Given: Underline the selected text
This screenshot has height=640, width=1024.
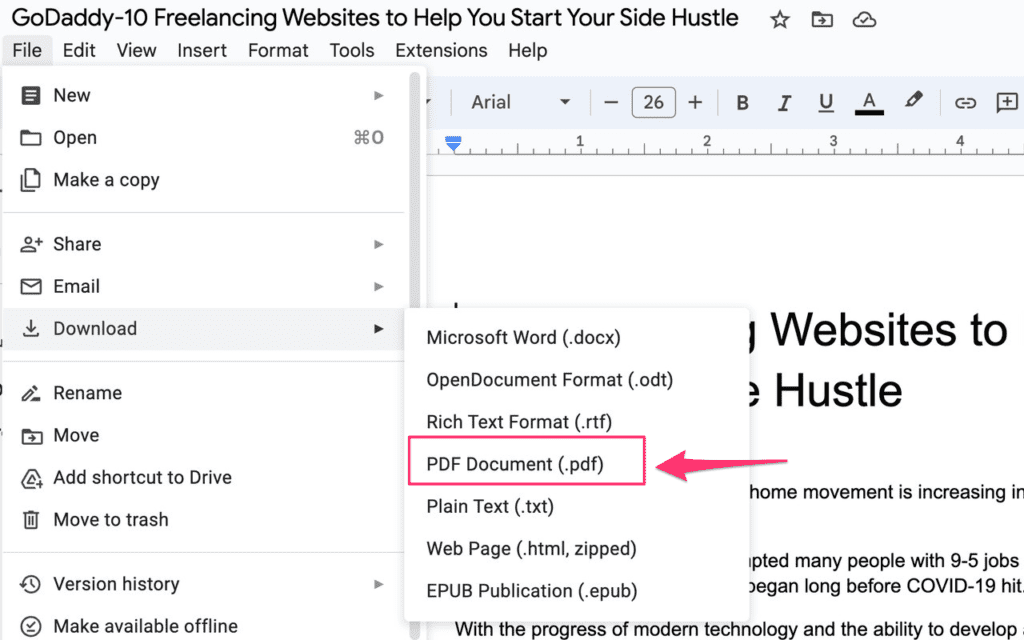Looking at the screenshot, I should click(x=825, y=103).
